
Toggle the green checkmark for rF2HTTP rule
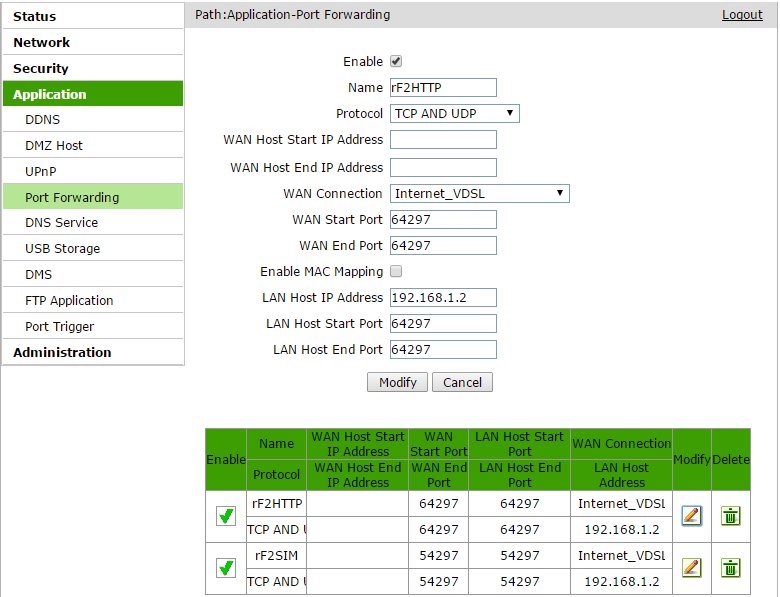coord(226,516)
